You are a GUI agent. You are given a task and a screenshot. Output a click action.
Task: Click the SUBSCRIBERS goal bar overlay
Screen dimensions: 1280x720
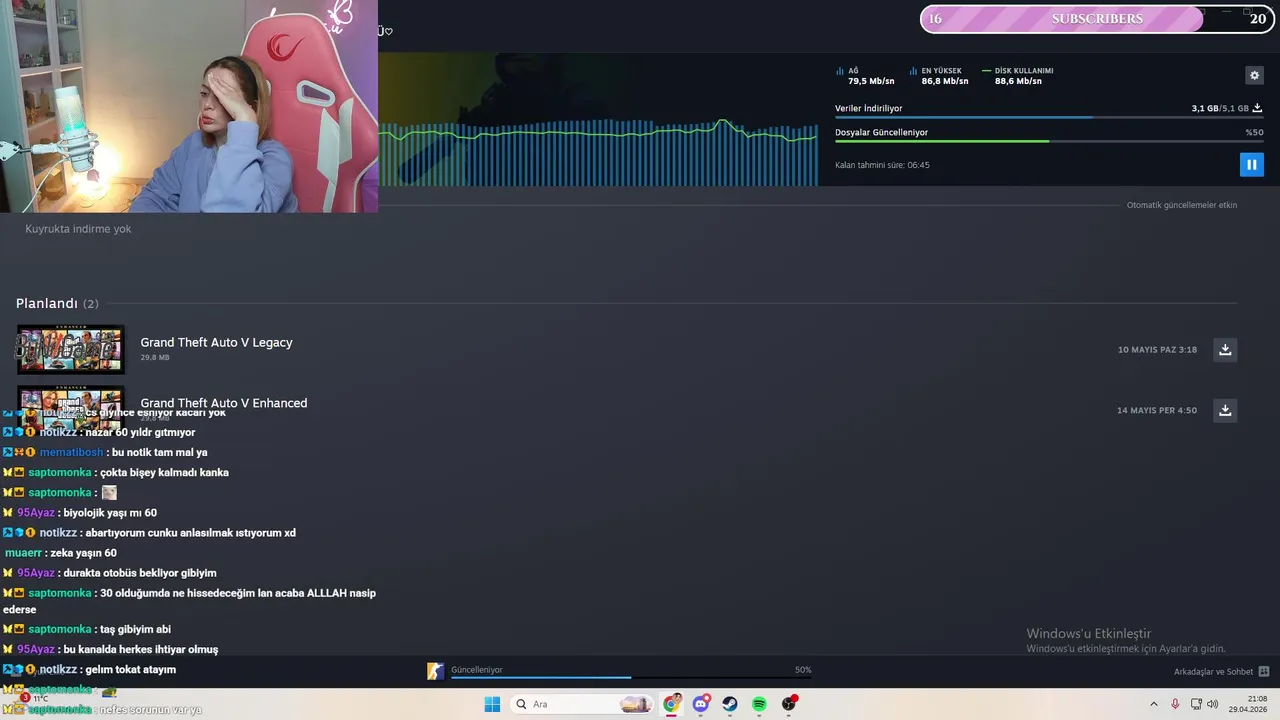point(1097,19)
